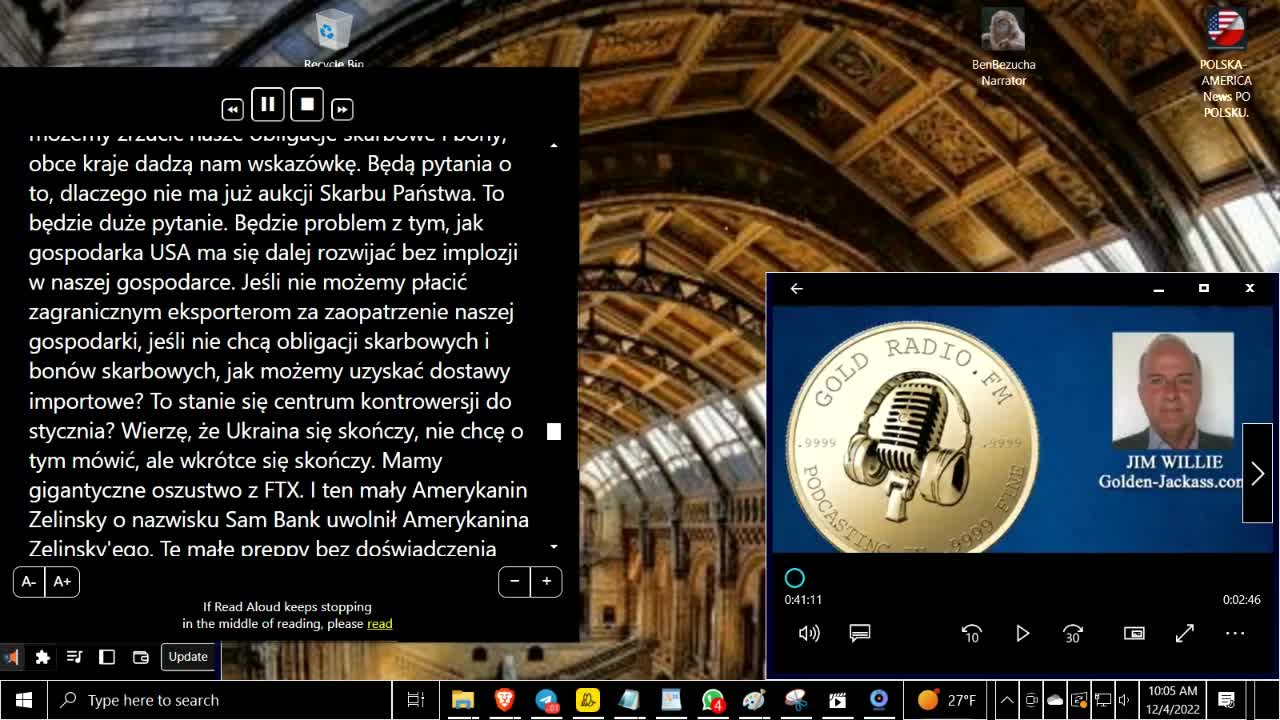Image resolution: width=1280 pixels, height=720 pixels.
Task: Toggle the browser sidebar panel icon
Action: click(107, 657)
